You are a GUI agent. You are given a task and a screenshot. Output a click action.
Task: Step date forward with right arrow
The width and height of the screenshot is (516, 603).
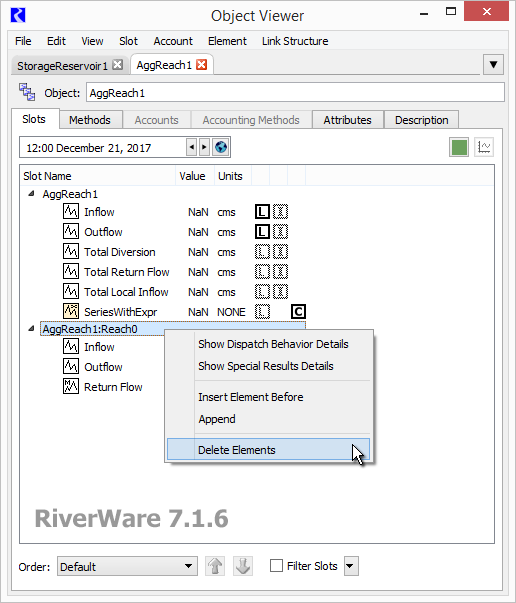pos(205,147)
